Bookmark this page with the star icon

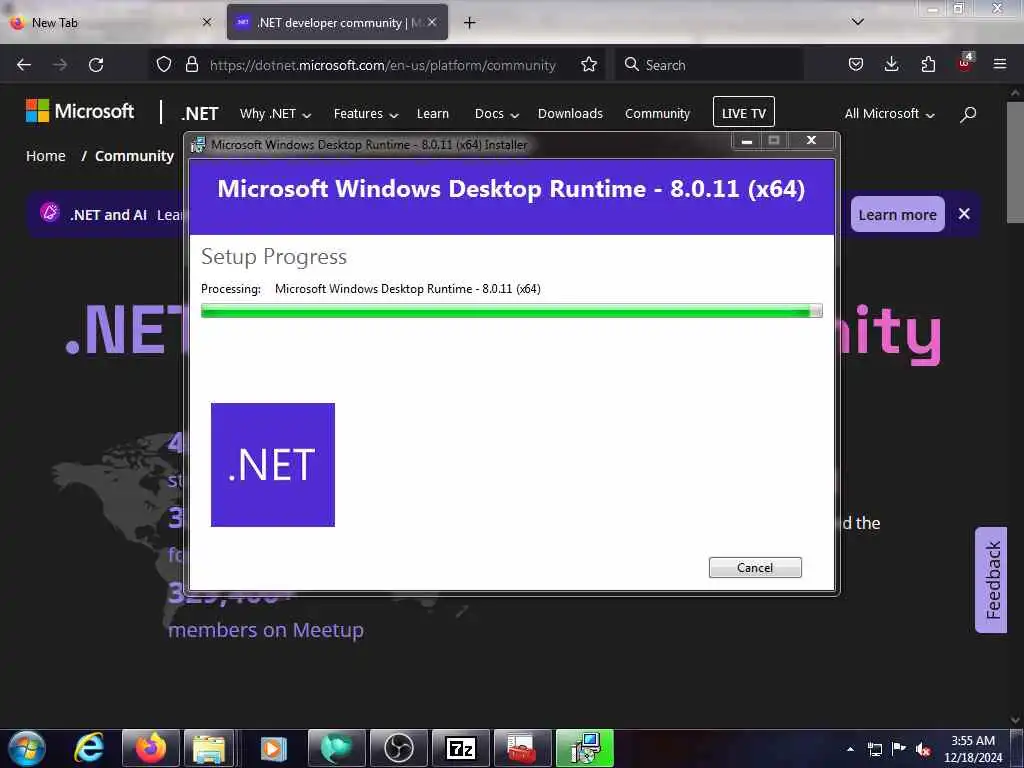click(x=589, y=65)
